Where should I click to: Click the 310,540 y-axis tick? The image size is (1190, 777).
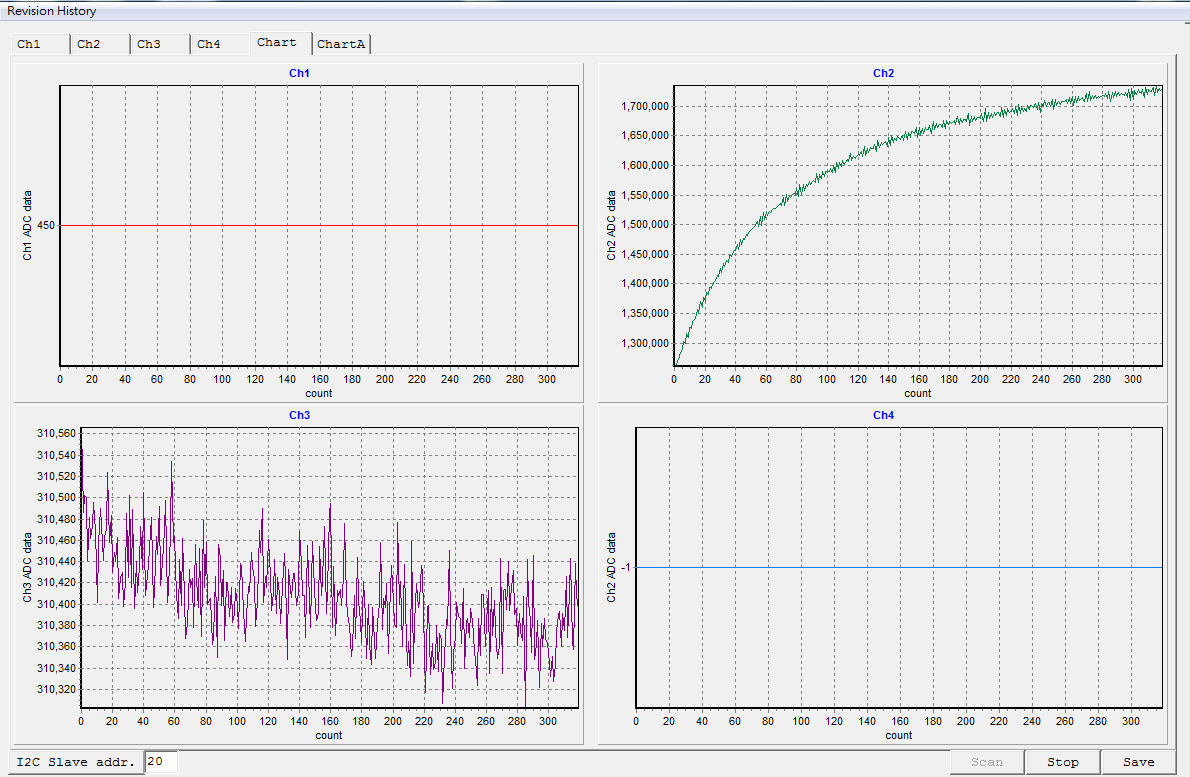tap(57, 455)
